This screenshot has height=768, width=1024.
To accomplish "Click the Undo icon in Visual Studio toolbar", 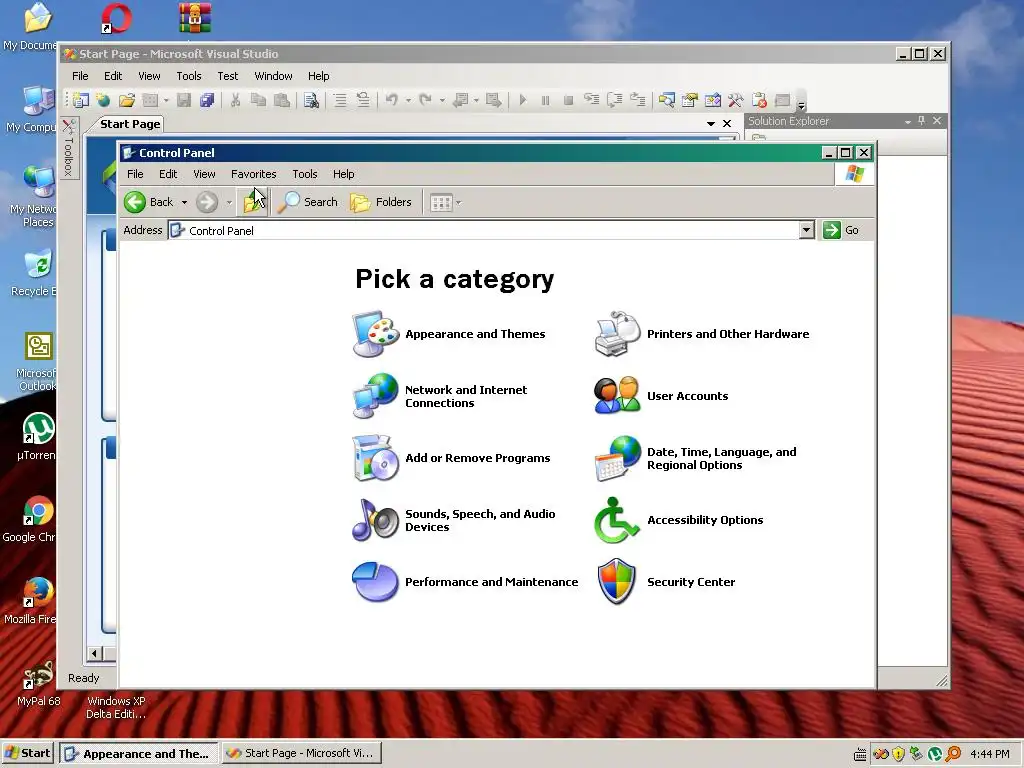I will (392, 100).
